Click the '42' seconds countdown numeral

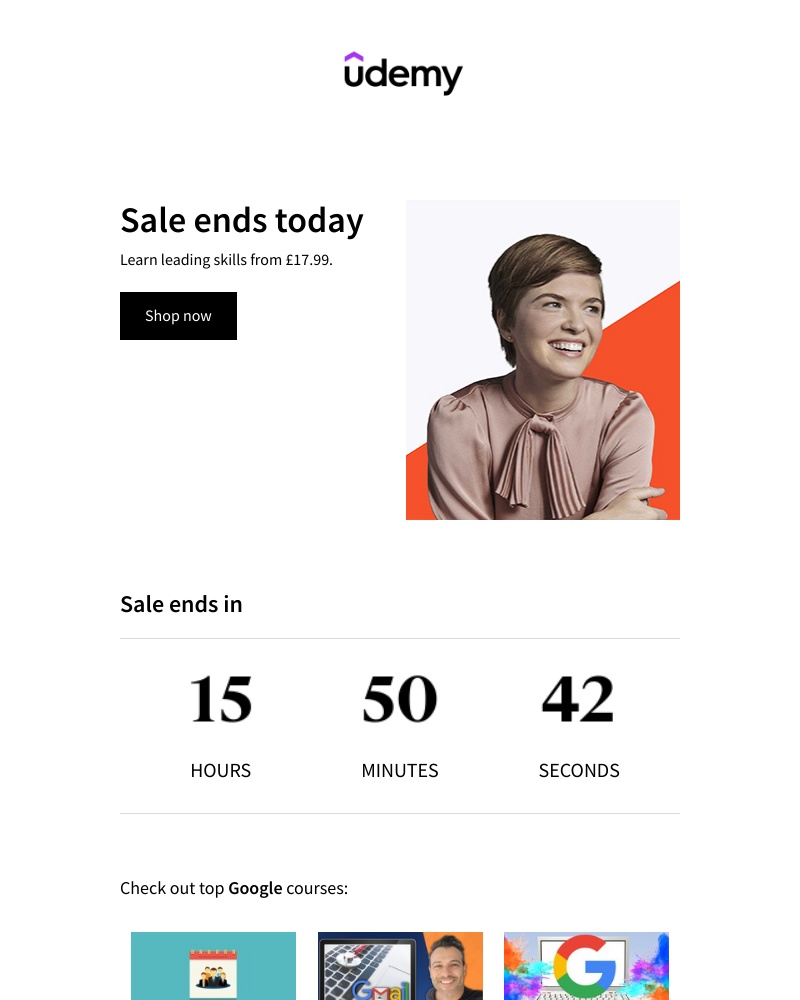578,698
